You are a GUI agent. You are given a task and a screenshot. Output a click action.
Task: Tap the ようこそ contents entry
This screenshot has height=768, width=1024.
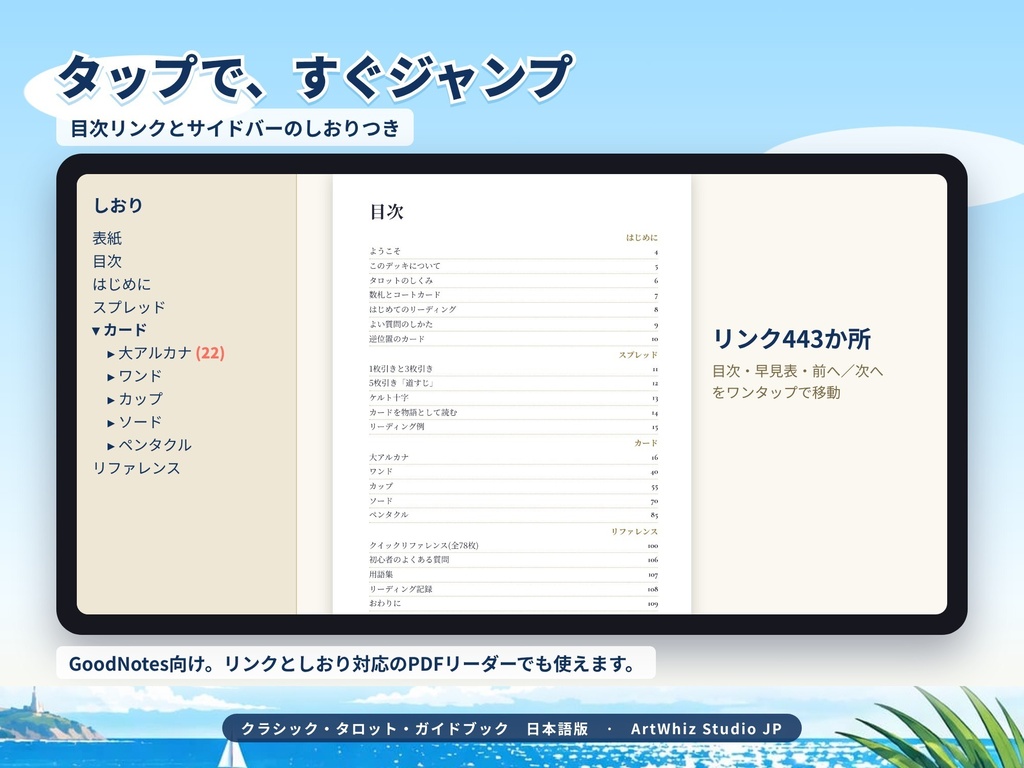[513, 251]
